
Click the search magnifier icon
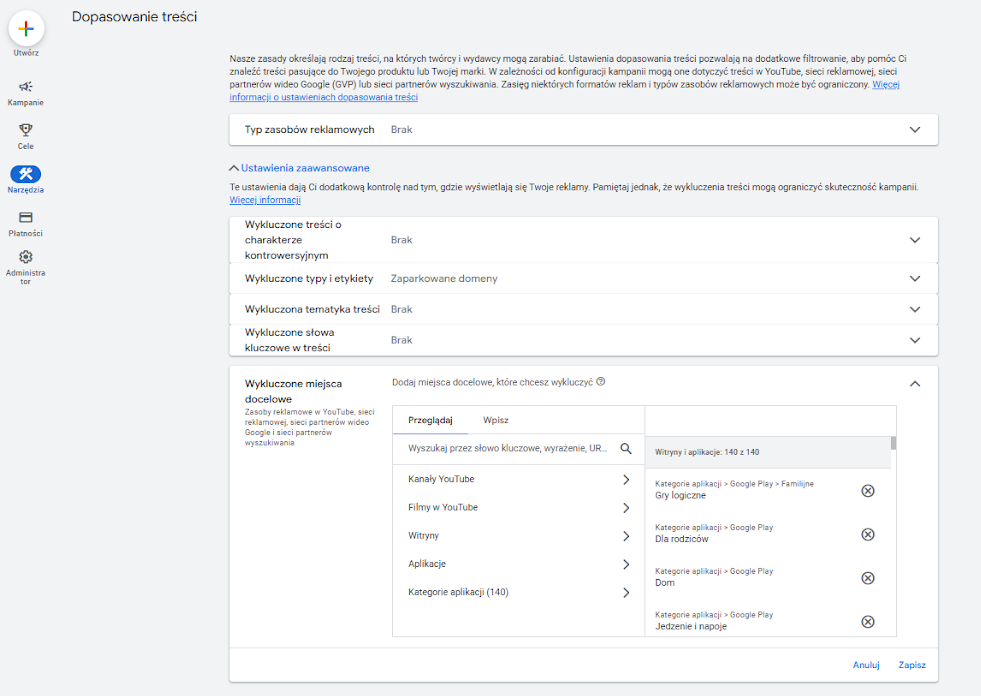pyautogui.click(x=626, y=449)
